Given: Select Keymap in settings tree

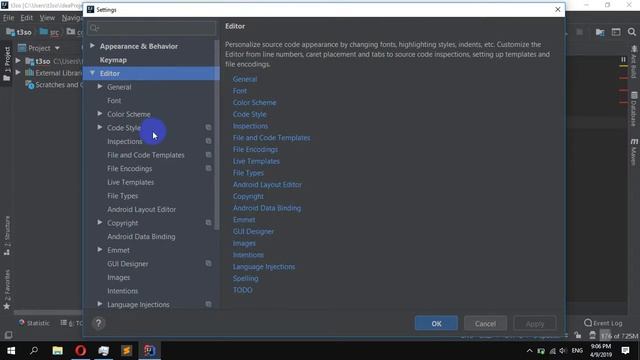Looking at the screenshot, I should pos(113,60).
